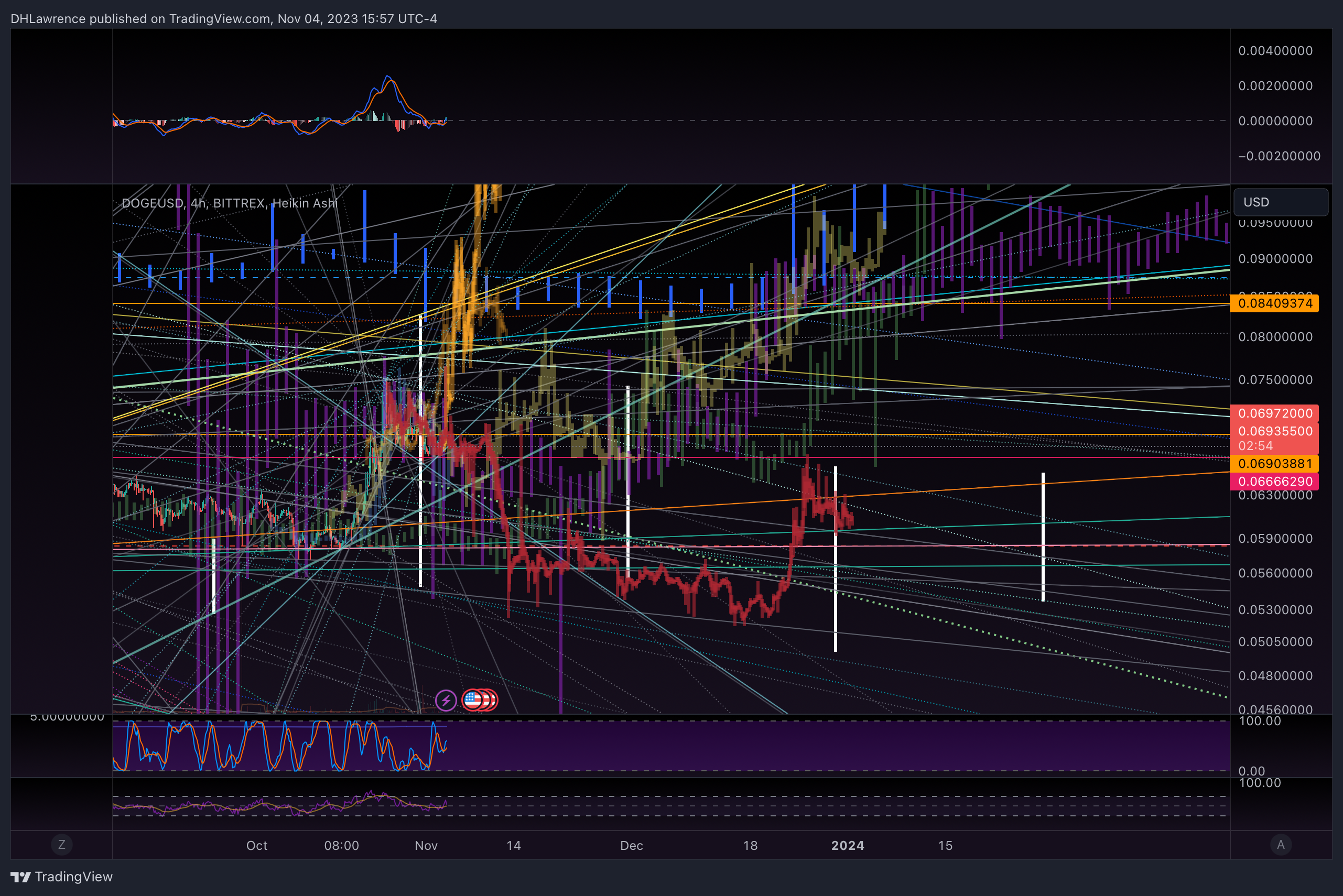Click the 18 date axis label
The height and width of the screenshot is (896, 1343).
tap(750, 846)
